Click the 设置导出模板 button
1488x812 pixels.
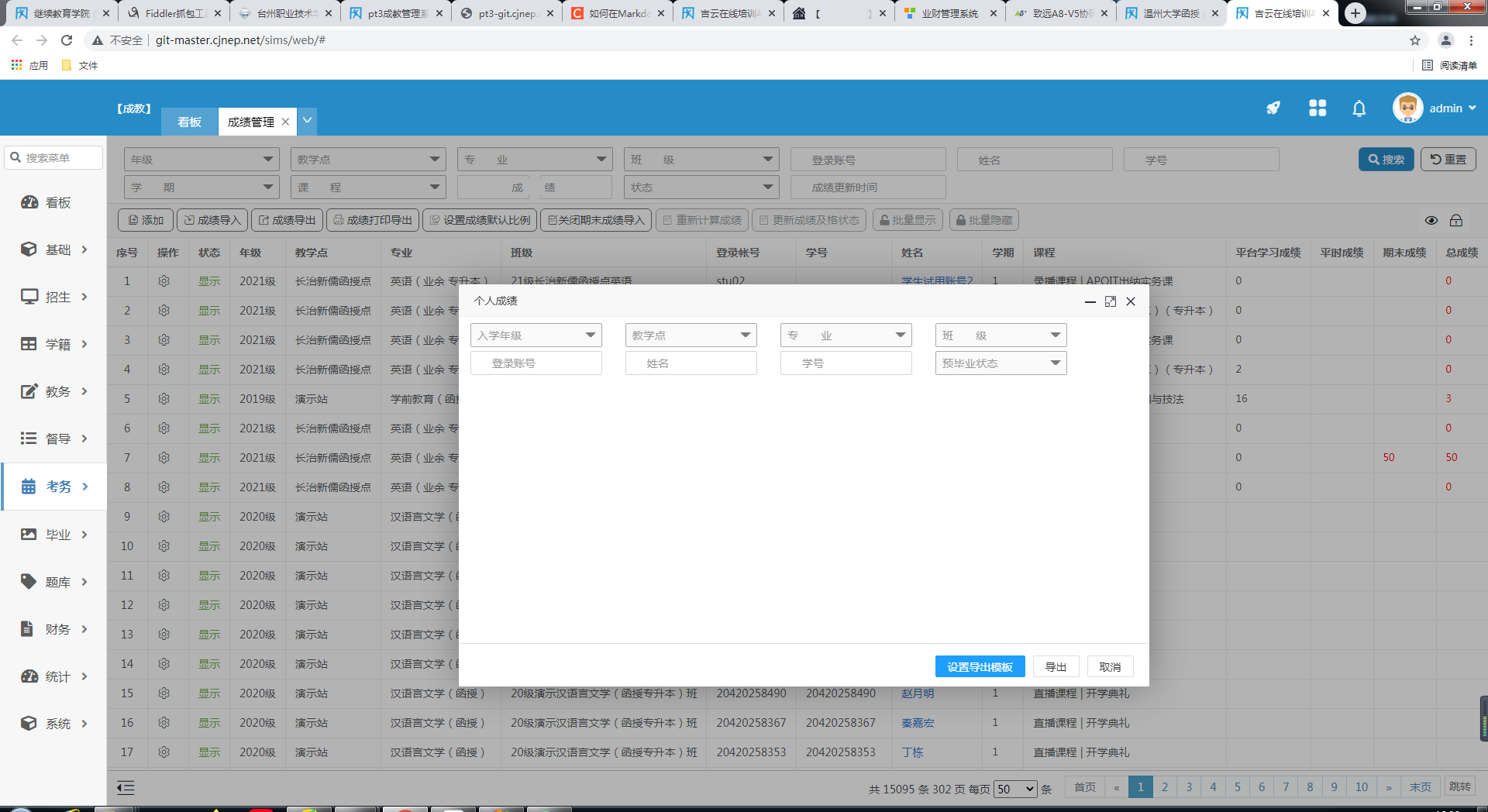click(x=980, y=667)
